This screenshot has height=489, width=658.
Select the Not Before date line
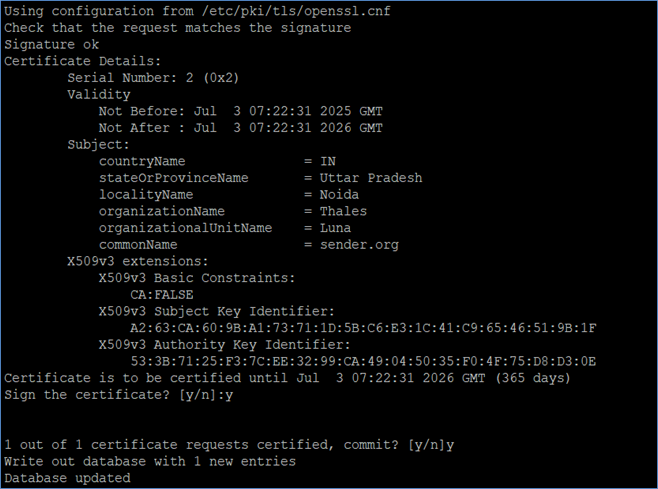pos(240,111)
